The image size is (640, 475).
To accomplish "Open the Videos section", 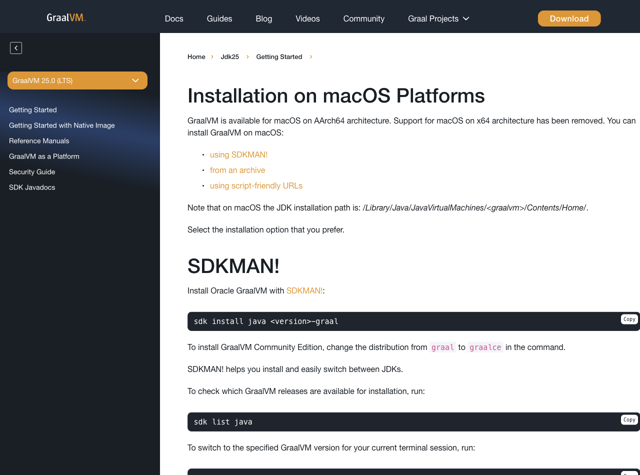I will point(307,19).
